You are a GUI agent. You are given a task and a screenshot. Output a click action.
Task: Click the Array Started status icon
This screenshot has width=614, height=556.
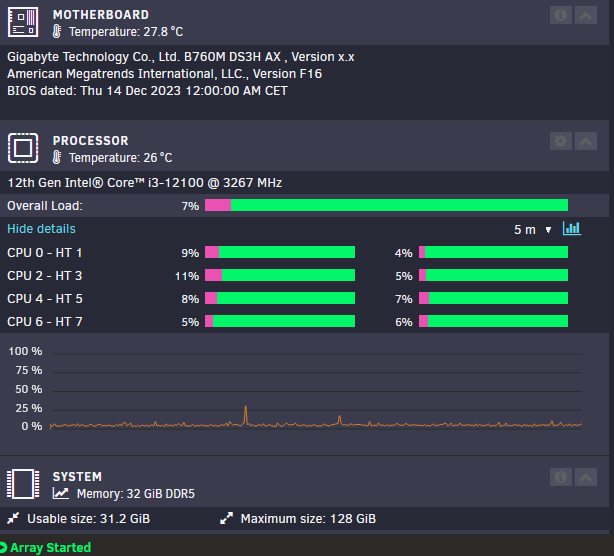pyautogui.click(x=3, y=547)
